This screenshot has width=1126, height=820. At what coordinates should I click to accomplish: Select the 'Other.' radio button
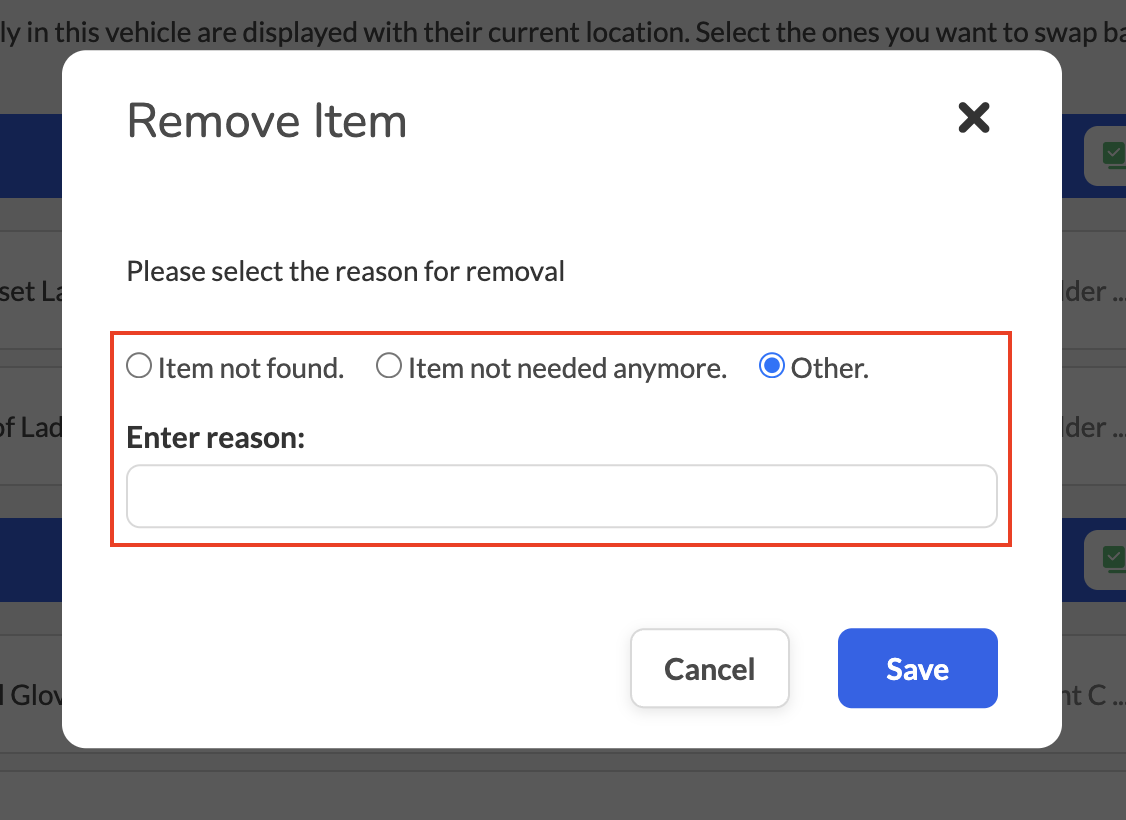772,365
